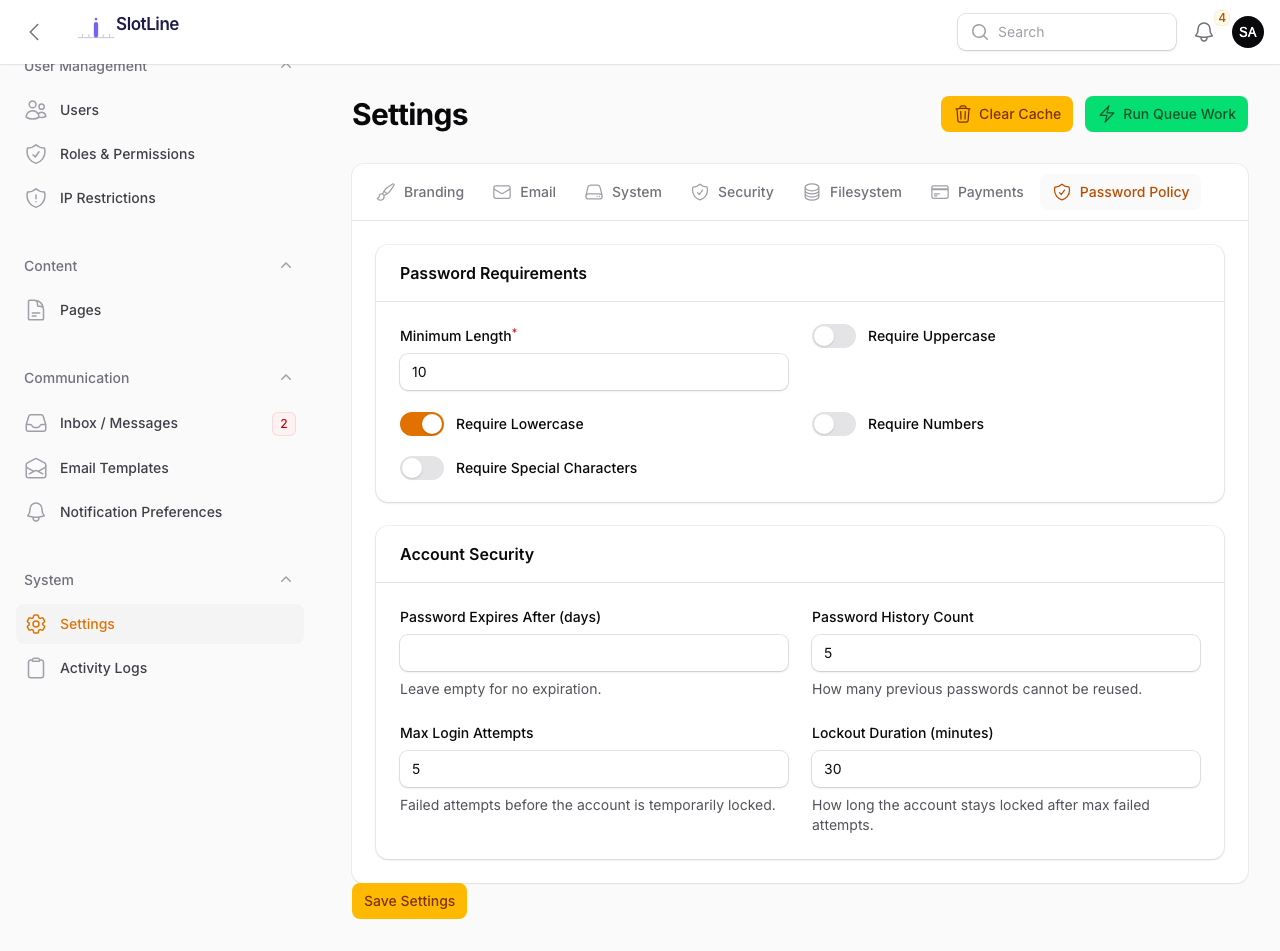Viewport: 1280px width, 951px height.
Task: Click the back arrow icon in header
Action: click(x=34, y=32)
